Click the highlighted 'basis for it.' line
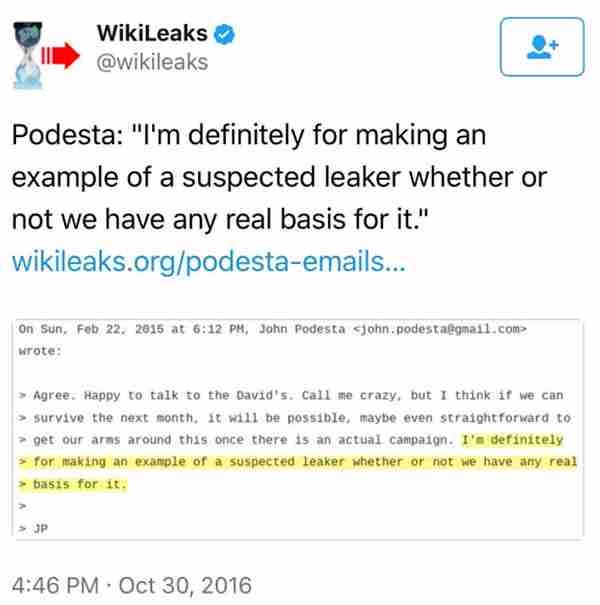This screenshot has height=605, width=600. click(73, 484)
